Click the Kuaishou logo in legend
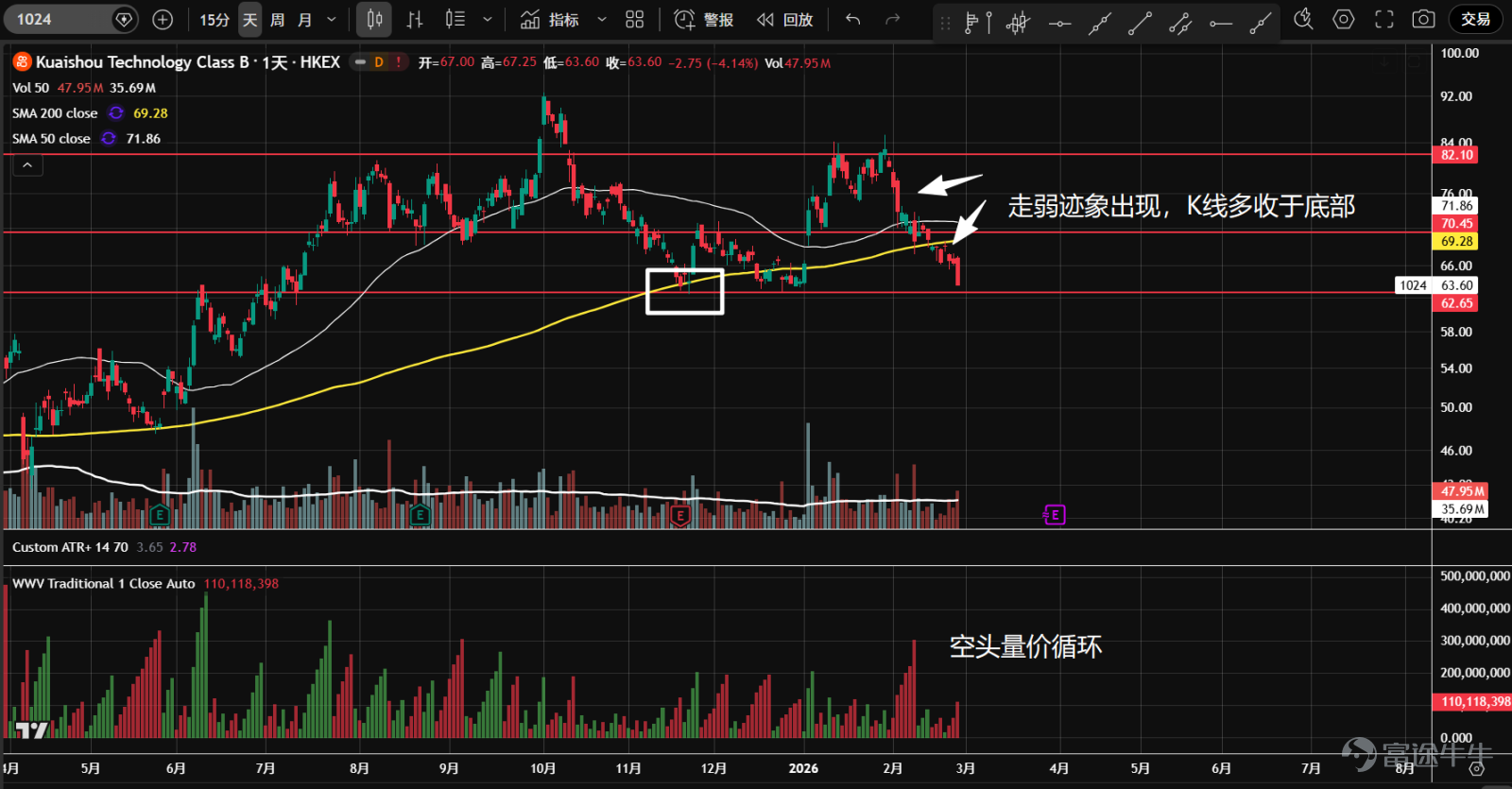This screenshot has height=789, width=1512. point(22,62)
